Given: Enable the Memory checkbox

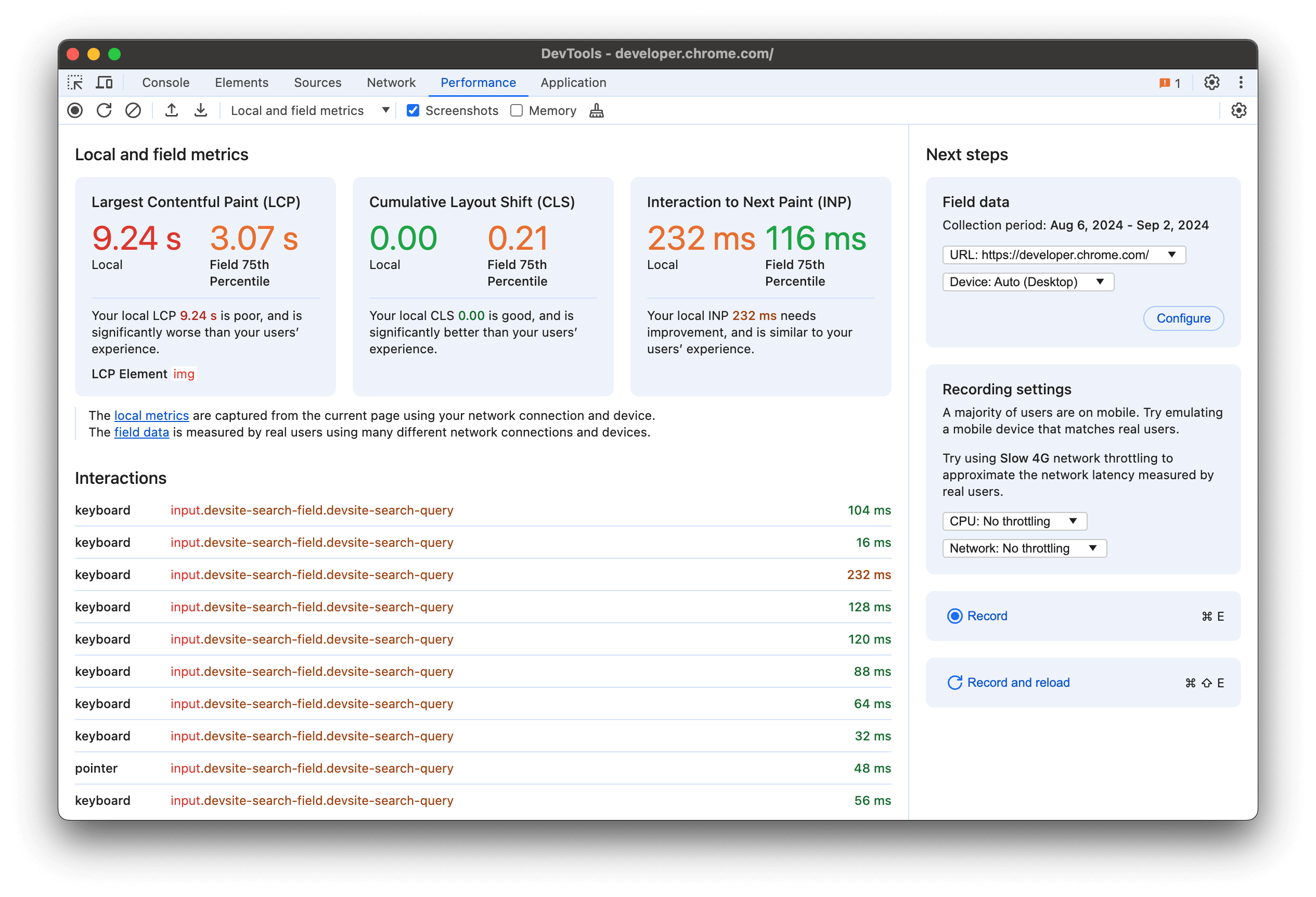Looking at the screenshot, I should coord(517,110).
